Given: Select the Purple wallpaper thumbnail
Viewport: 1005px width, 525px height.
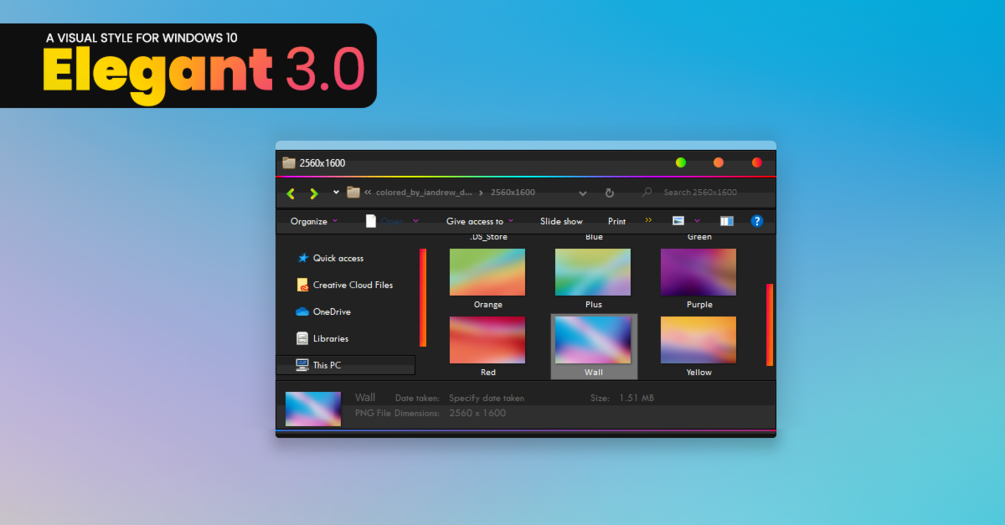Looking at the screenshot, I should click(x=698, y=272).
